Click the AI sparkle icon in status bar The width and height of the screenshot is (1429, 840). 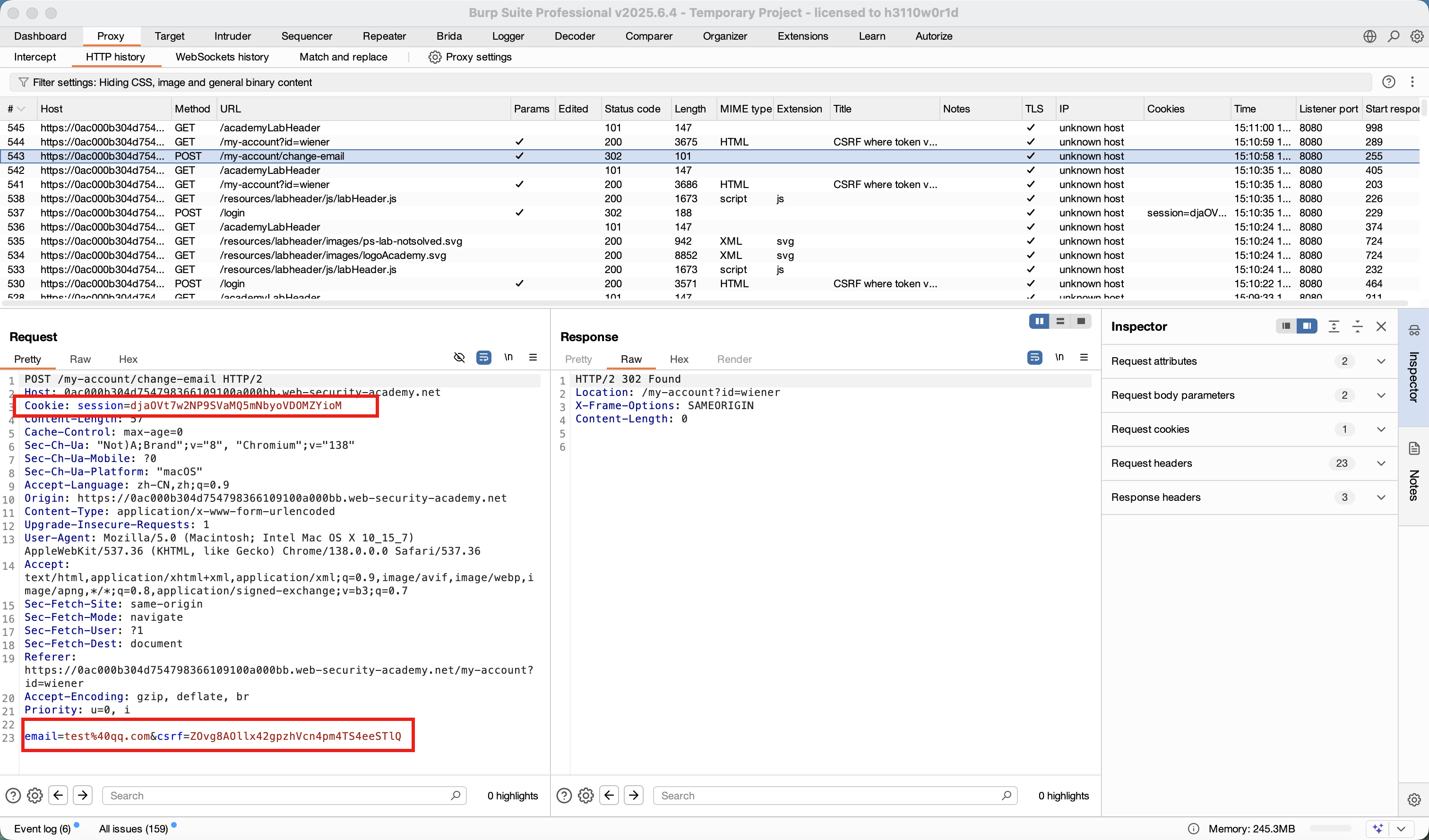pos(1378,828)
